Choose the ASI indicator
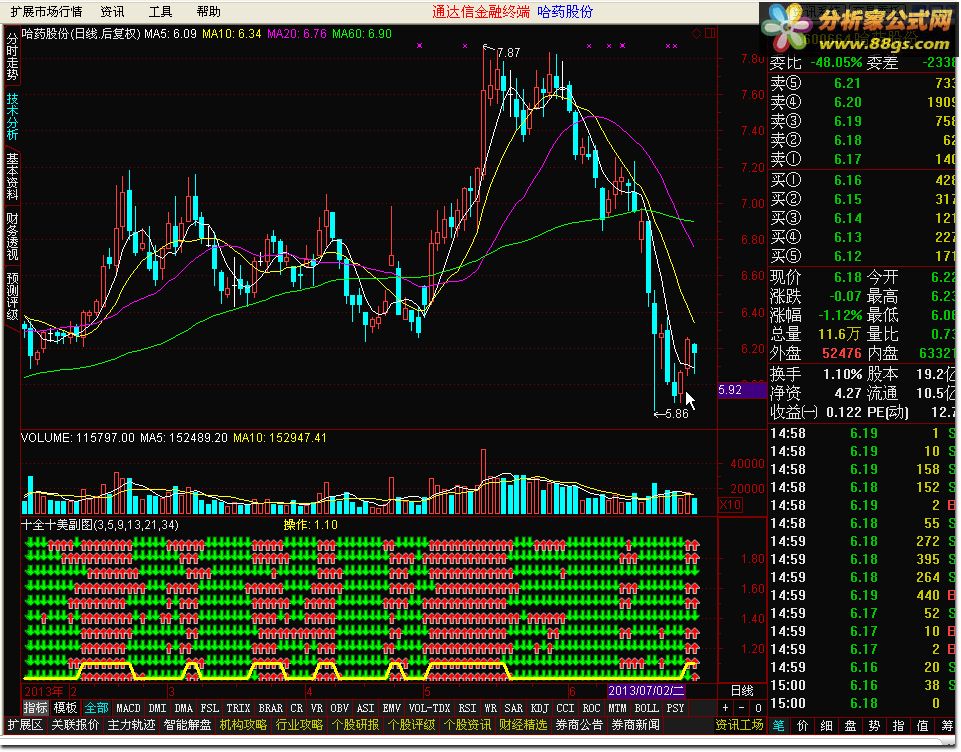Viewport: 961px width, 752px height. (x=365, y=708)
